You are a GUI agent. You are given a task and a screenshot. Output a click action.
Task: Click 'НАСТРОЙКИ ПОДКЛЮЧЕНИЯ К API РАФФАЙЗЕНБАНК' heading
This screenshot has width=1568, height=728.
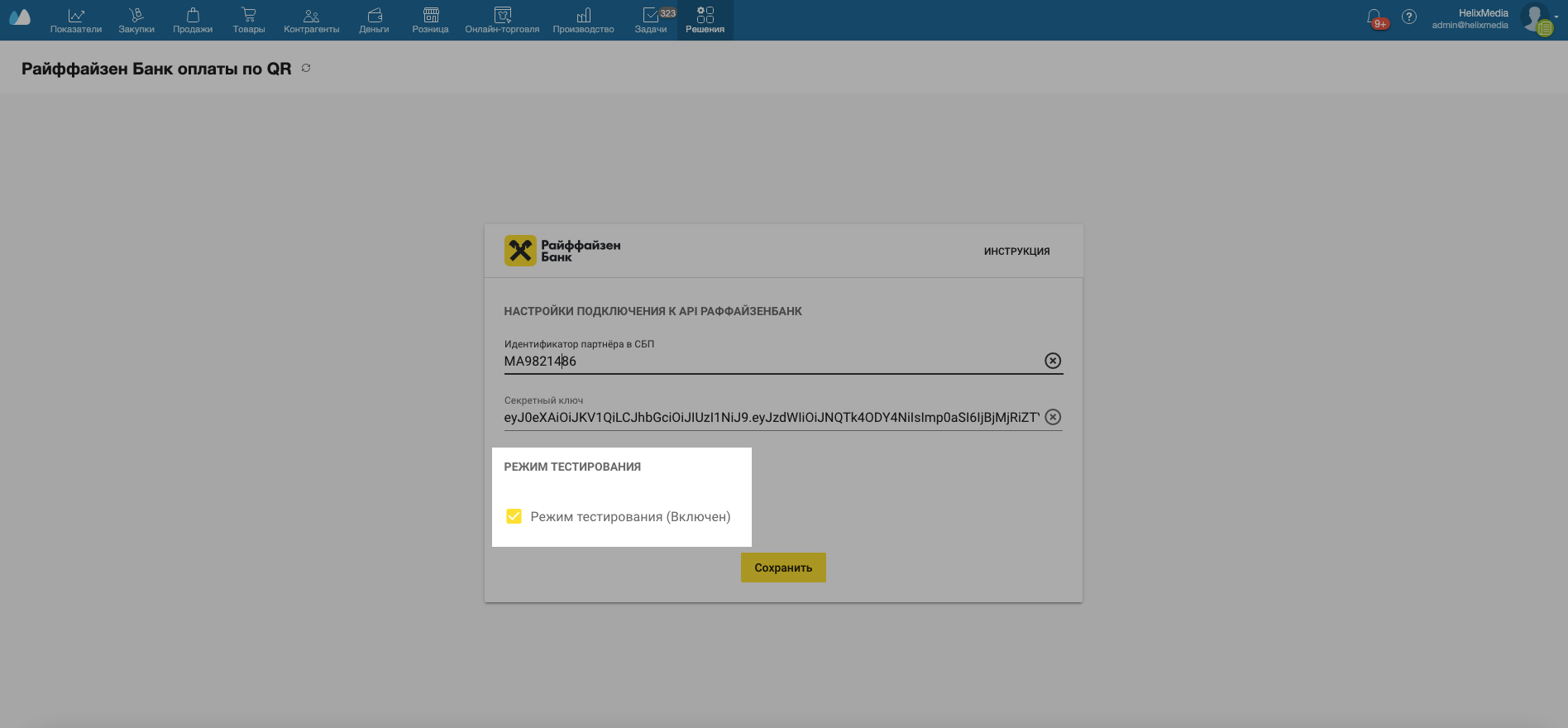coord(653,311)
